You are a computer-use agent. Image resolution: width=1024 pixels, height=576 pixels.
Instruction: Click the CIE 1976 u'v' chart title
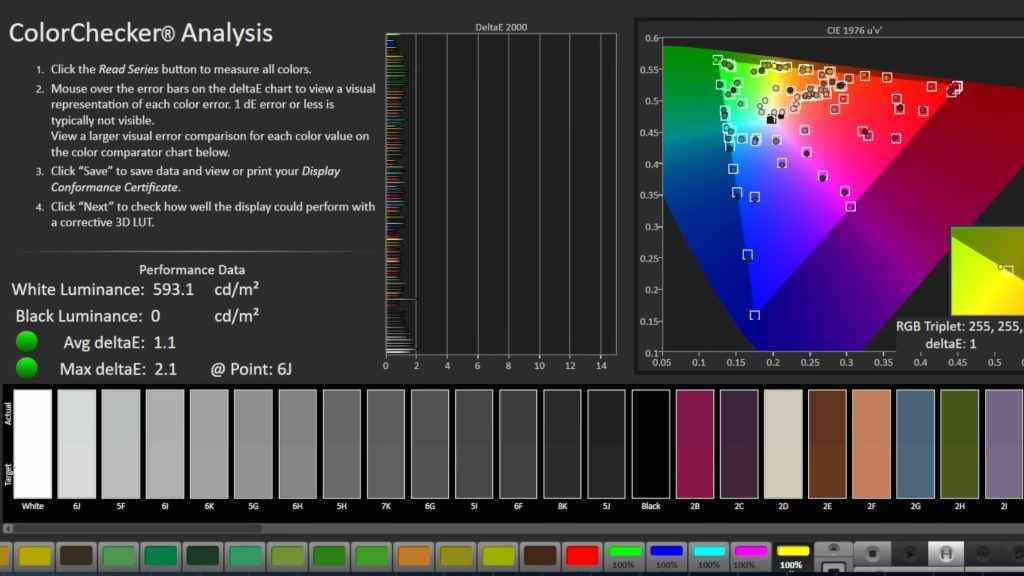point(854,30)
